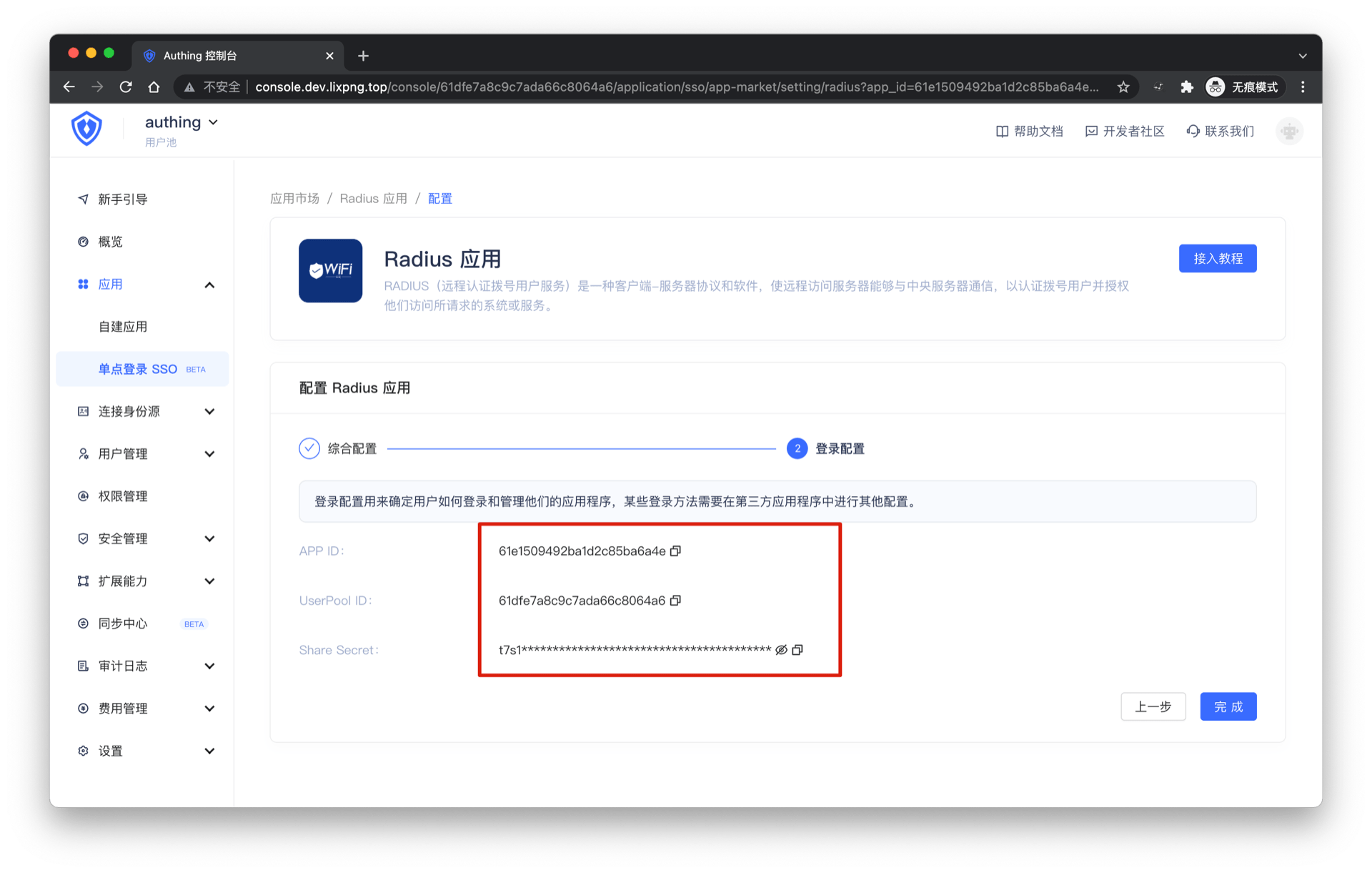Copy the APP ID value
The height and width of the screenshot is (873, 1372).
[x=675, y=551]
